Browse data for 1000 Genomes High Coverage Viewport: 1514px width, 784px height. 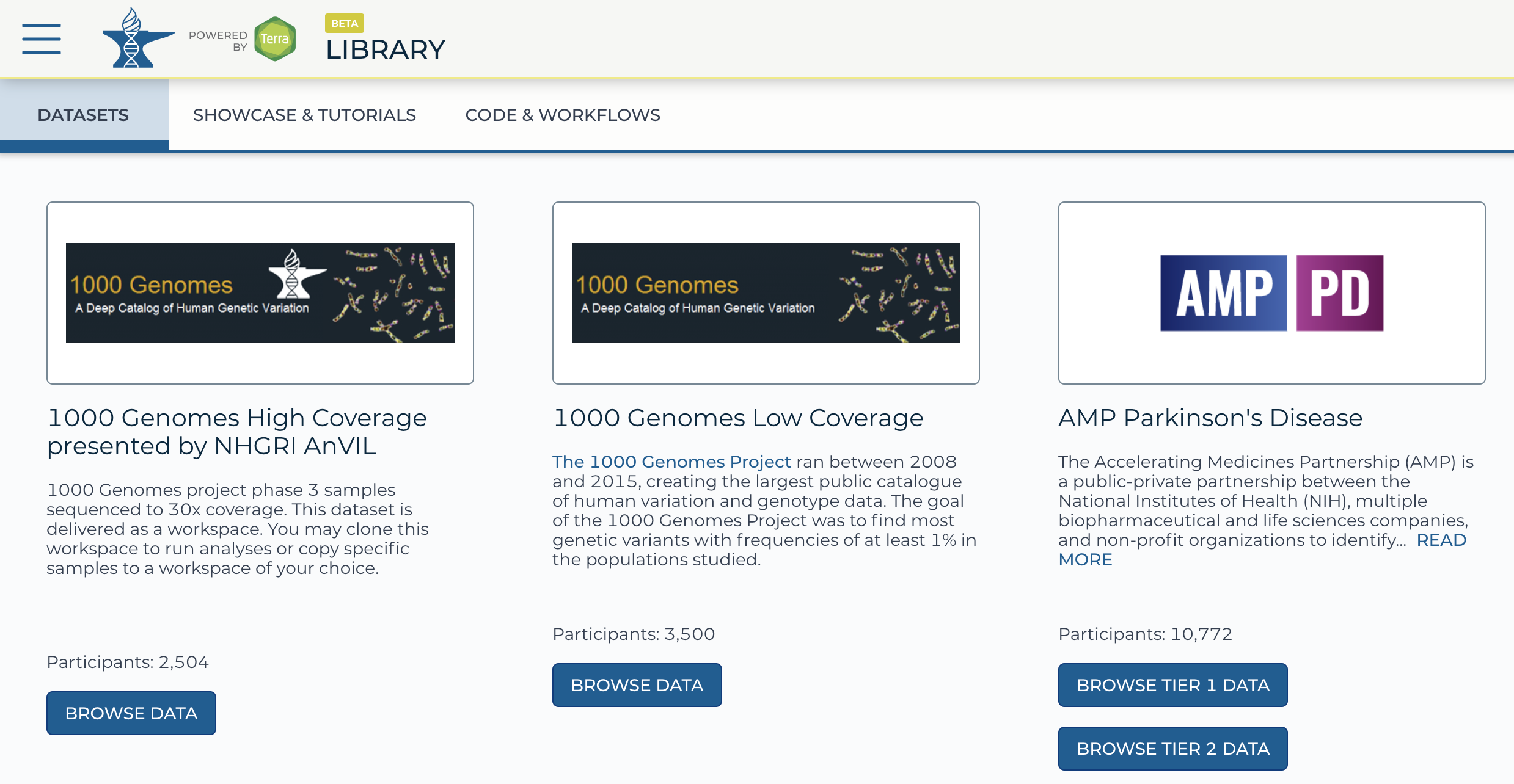[131, 713]
